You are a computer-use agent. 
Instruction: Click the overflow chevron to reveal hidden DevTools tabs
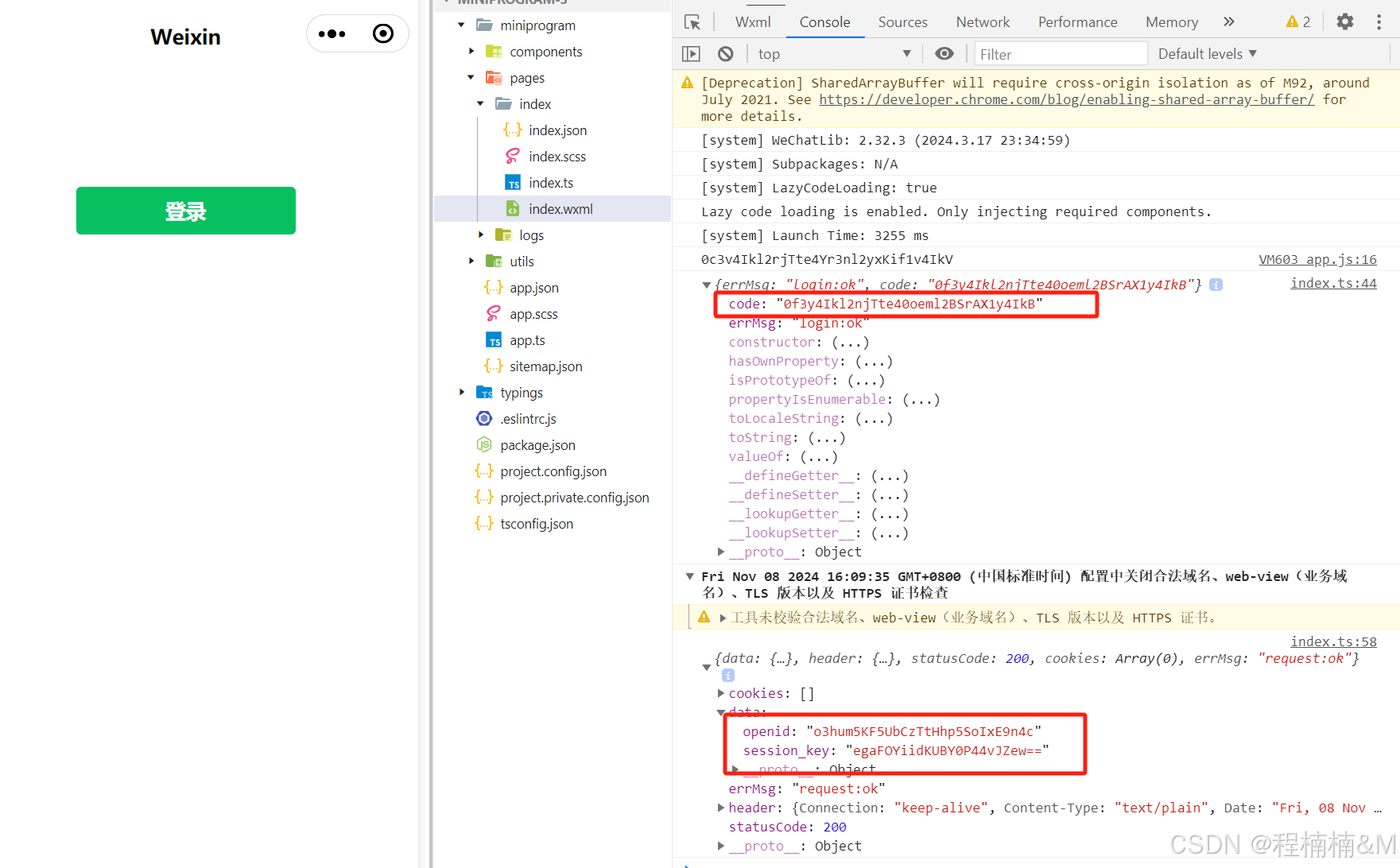[1229, 21]
